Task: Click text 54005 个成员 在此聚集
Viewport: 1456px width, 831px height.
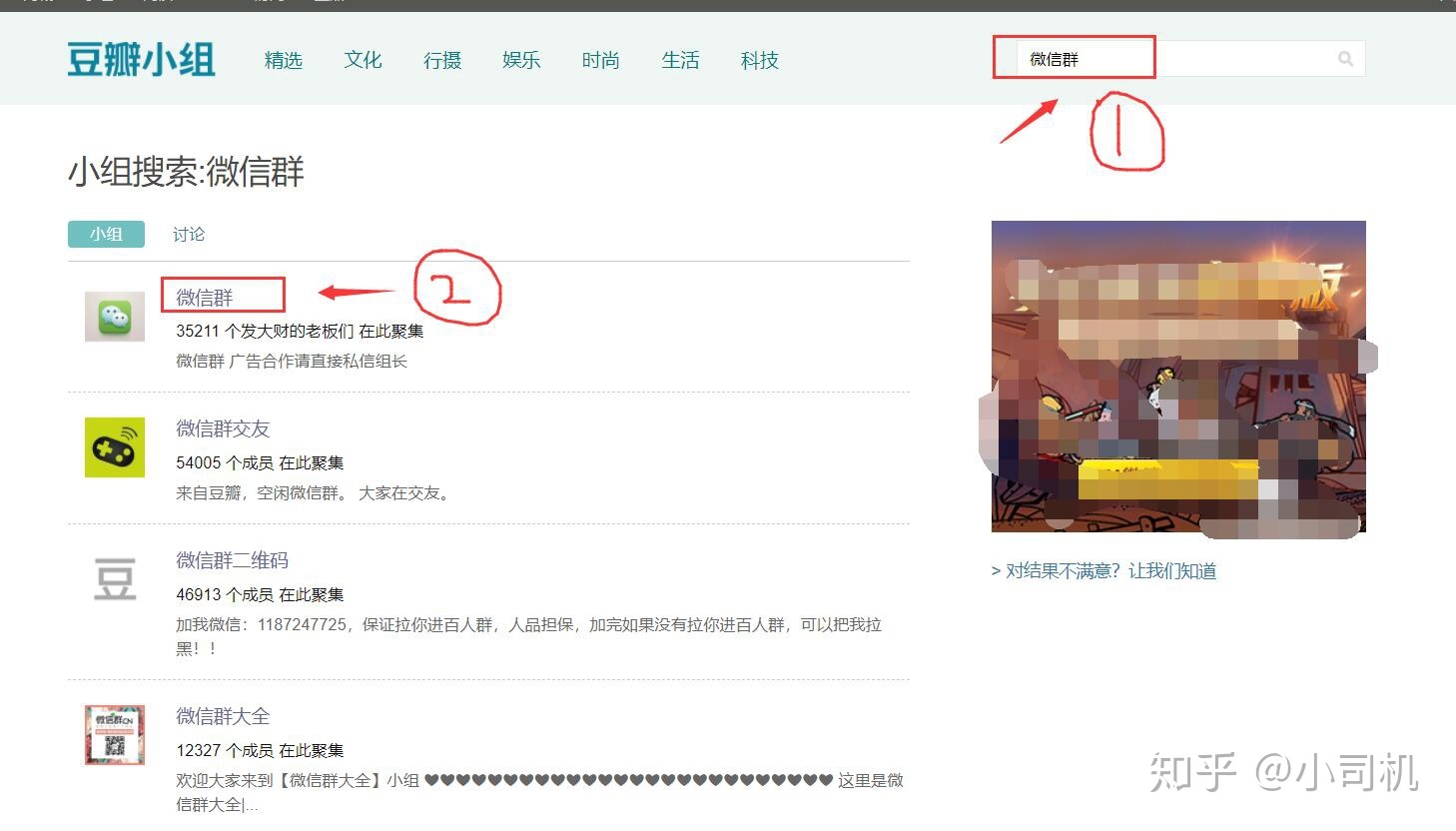Action: 260,462
